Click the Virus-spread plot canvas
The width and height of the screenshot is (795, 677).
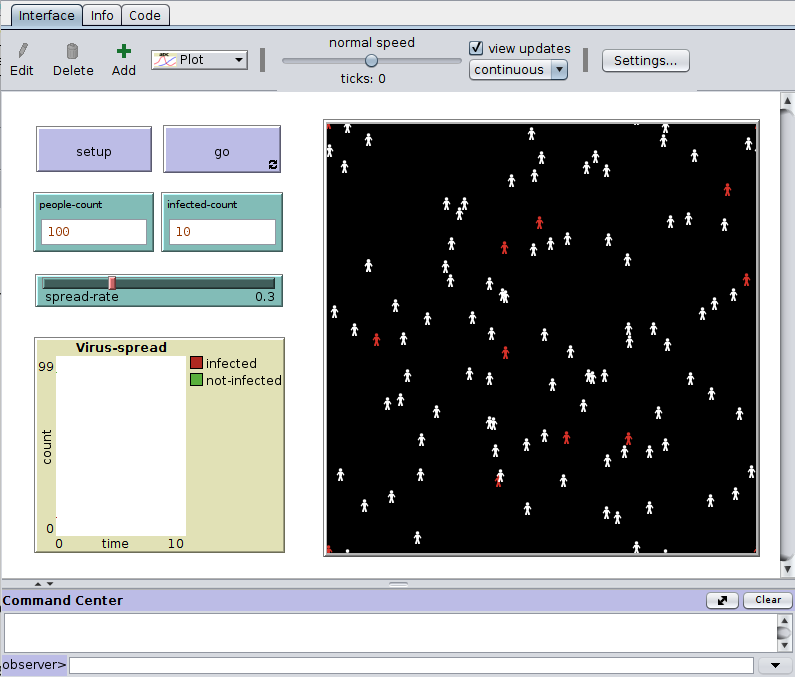(121, 446)
